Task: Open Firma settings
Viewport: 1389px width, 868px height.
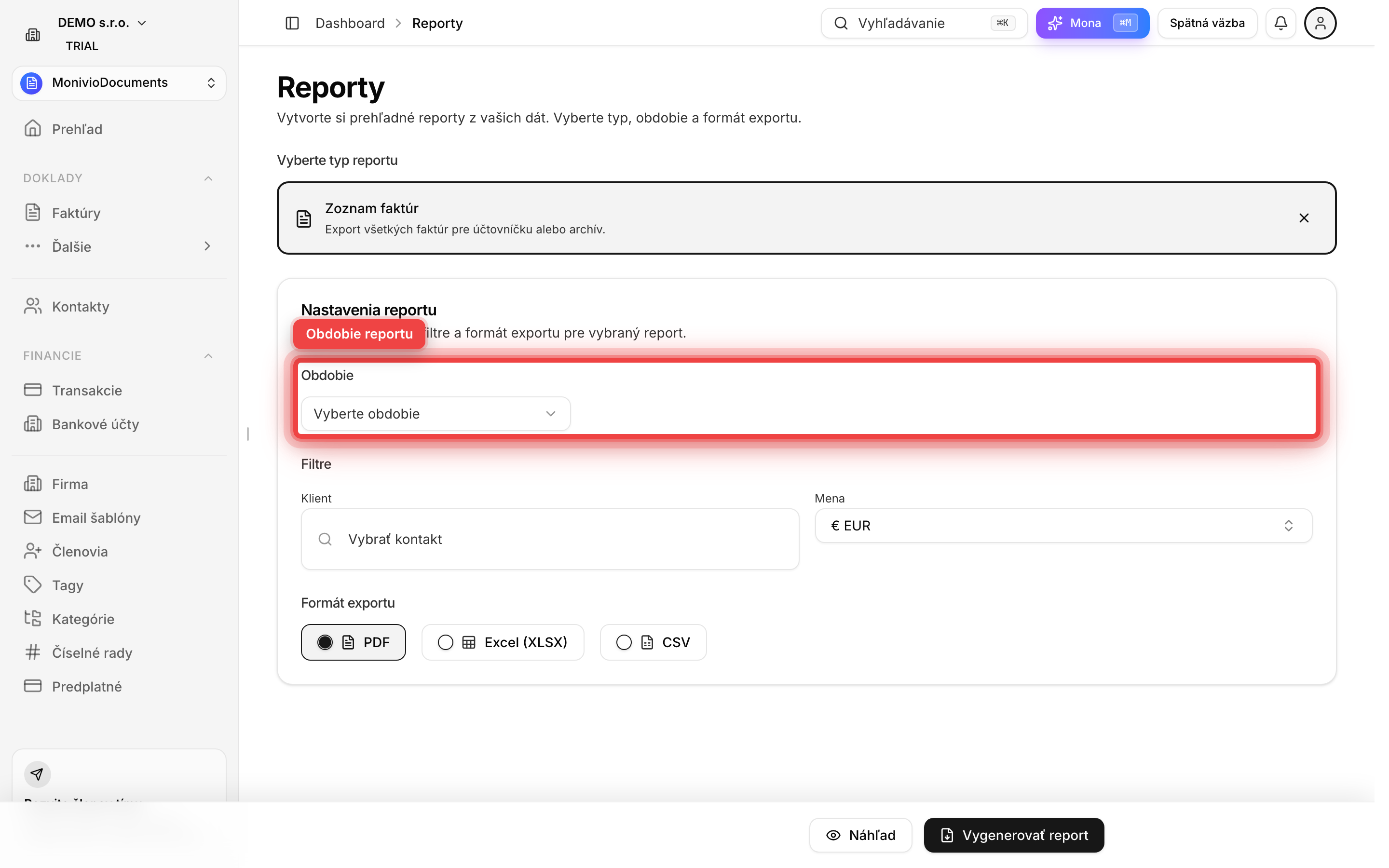Action: point(119,484)
